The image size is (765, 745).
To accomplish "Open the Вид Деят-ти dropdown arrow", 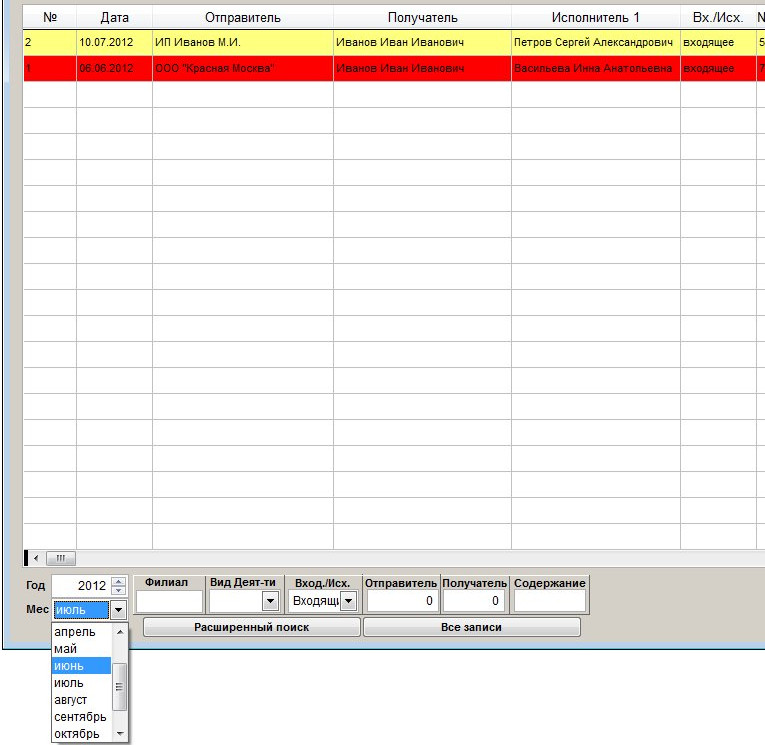I will (270, 601).
